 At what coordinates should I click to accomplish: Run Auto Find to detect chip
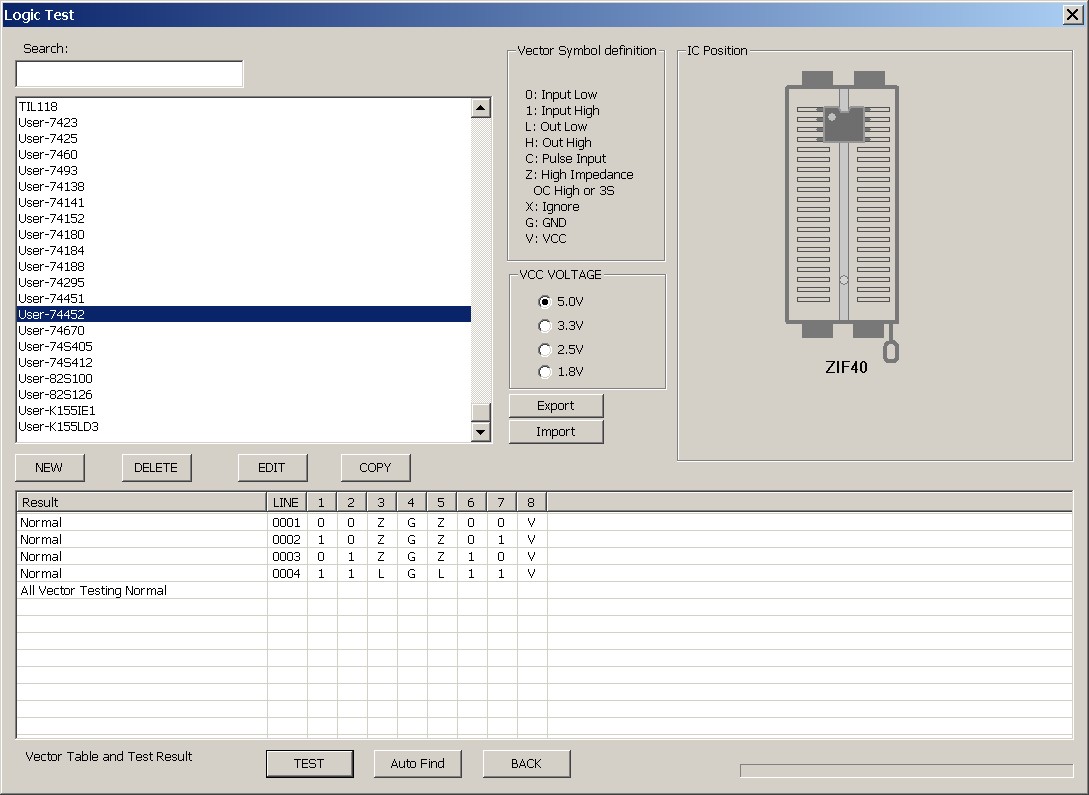(417, 764)
